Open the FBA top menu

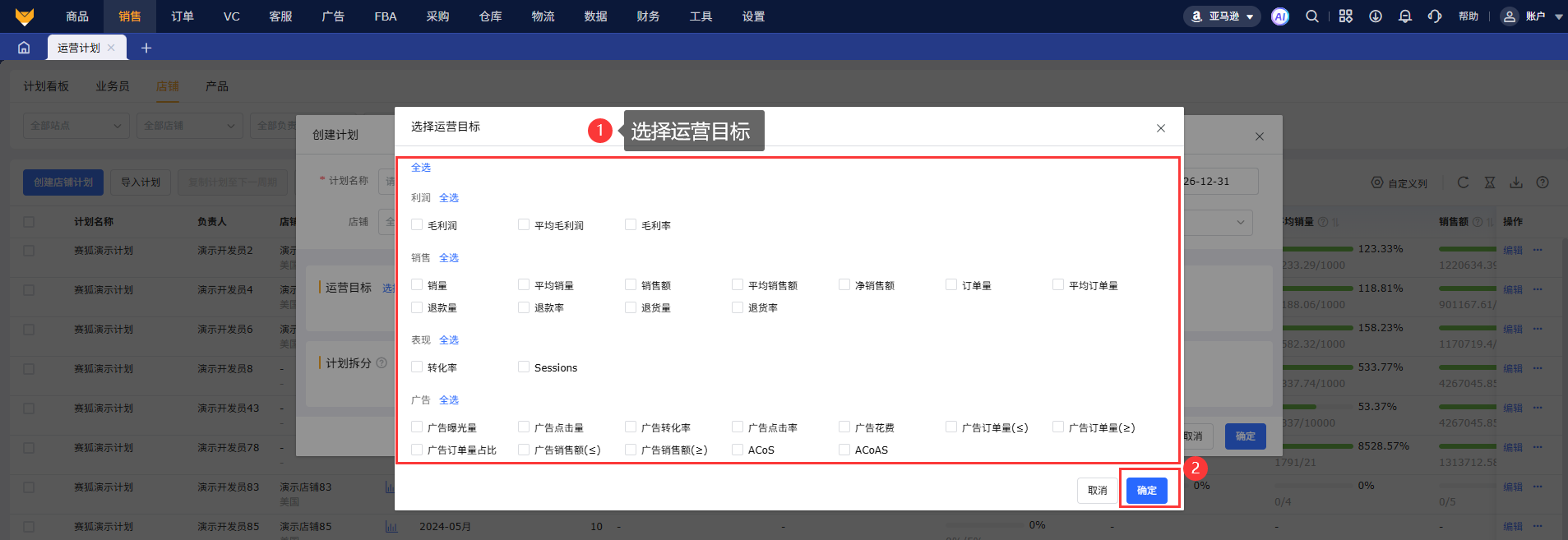(x=385, y=16)
